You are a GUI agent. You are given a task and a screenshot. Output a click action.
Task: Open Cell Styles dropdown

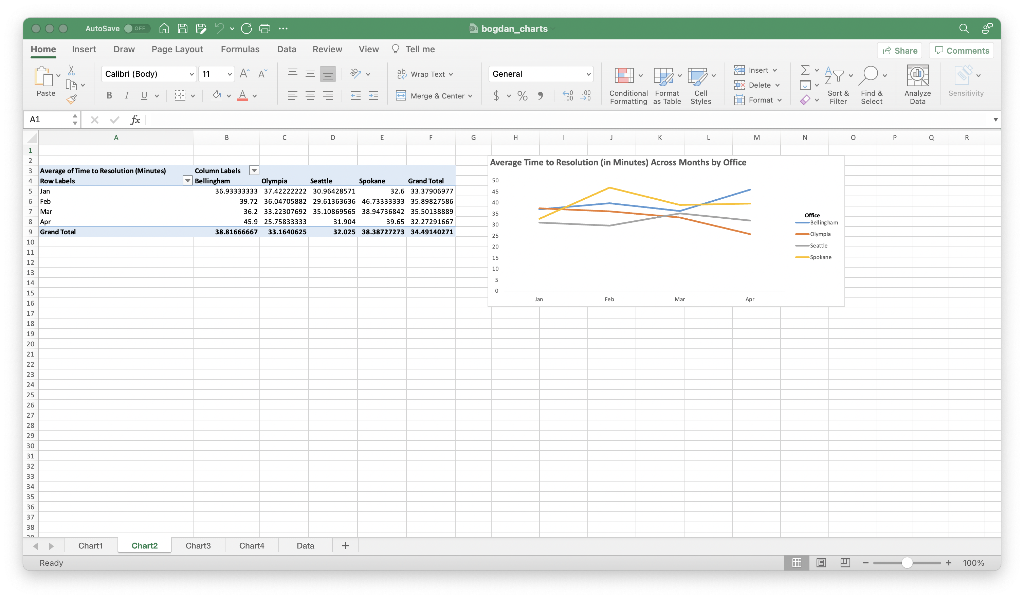701,86
